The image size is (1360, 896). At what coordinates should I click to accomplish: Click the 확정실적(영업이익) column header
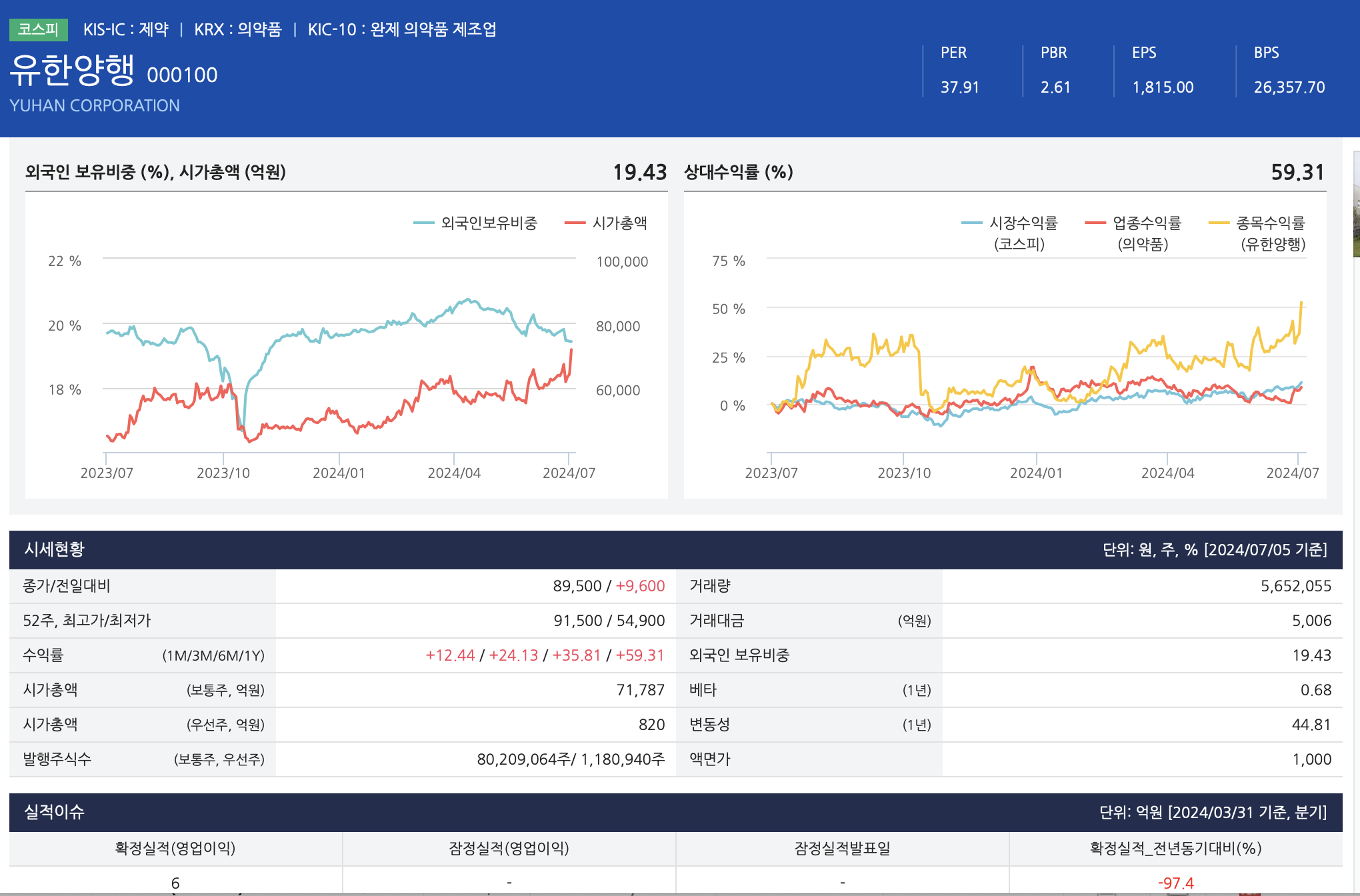(x=175, y=848)
